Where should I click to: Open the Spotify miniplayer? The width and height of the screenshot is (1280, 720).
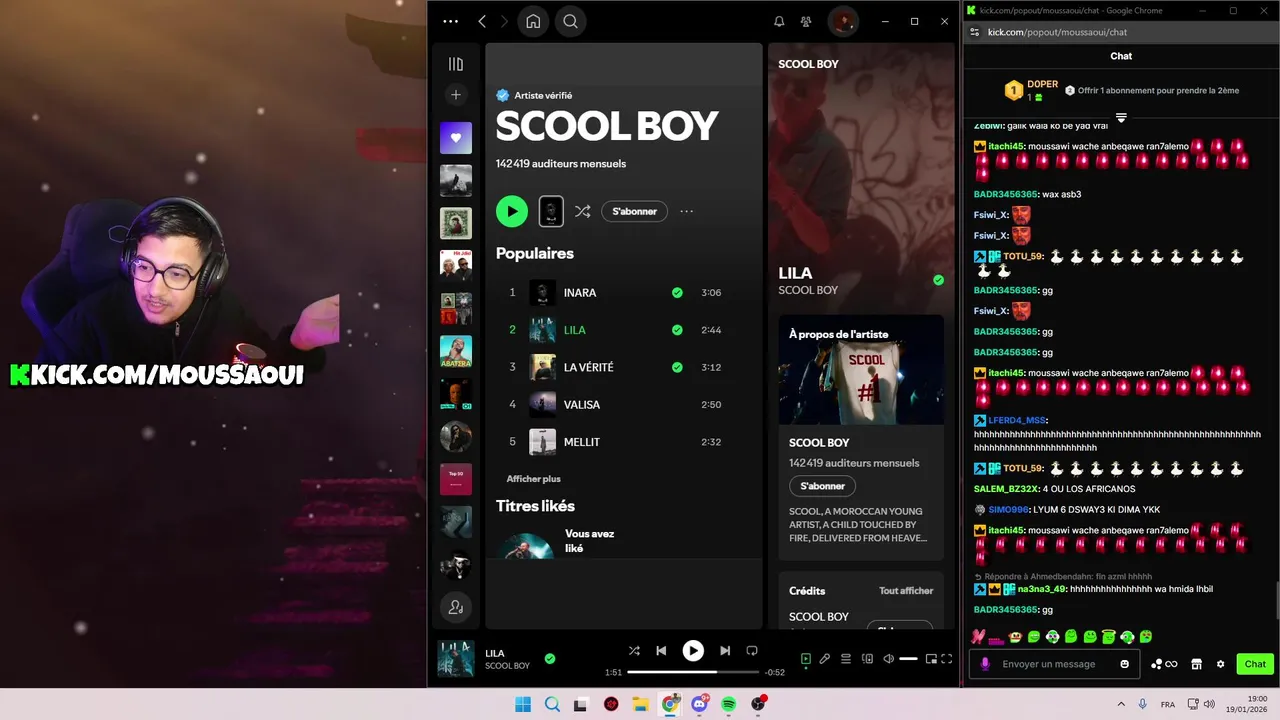(931, 659)
